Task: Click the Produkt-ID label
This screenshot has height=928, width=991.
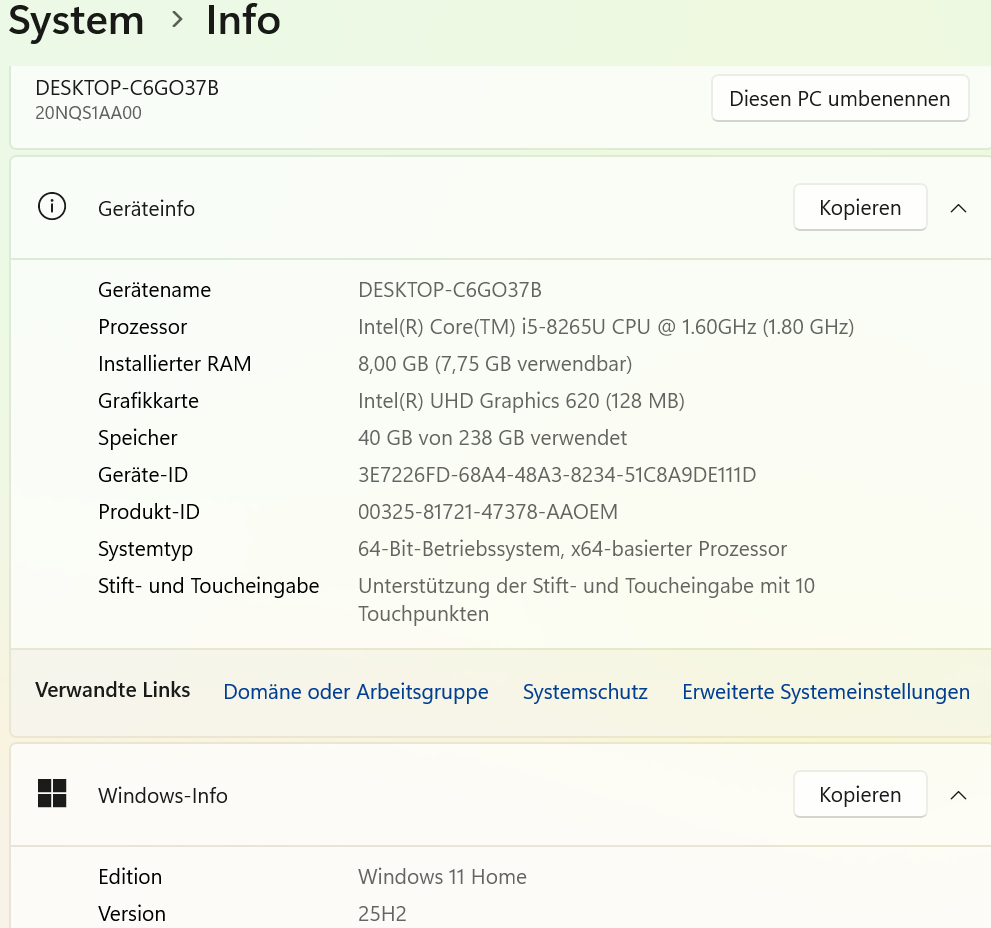Action: click(x=149, y=511)
